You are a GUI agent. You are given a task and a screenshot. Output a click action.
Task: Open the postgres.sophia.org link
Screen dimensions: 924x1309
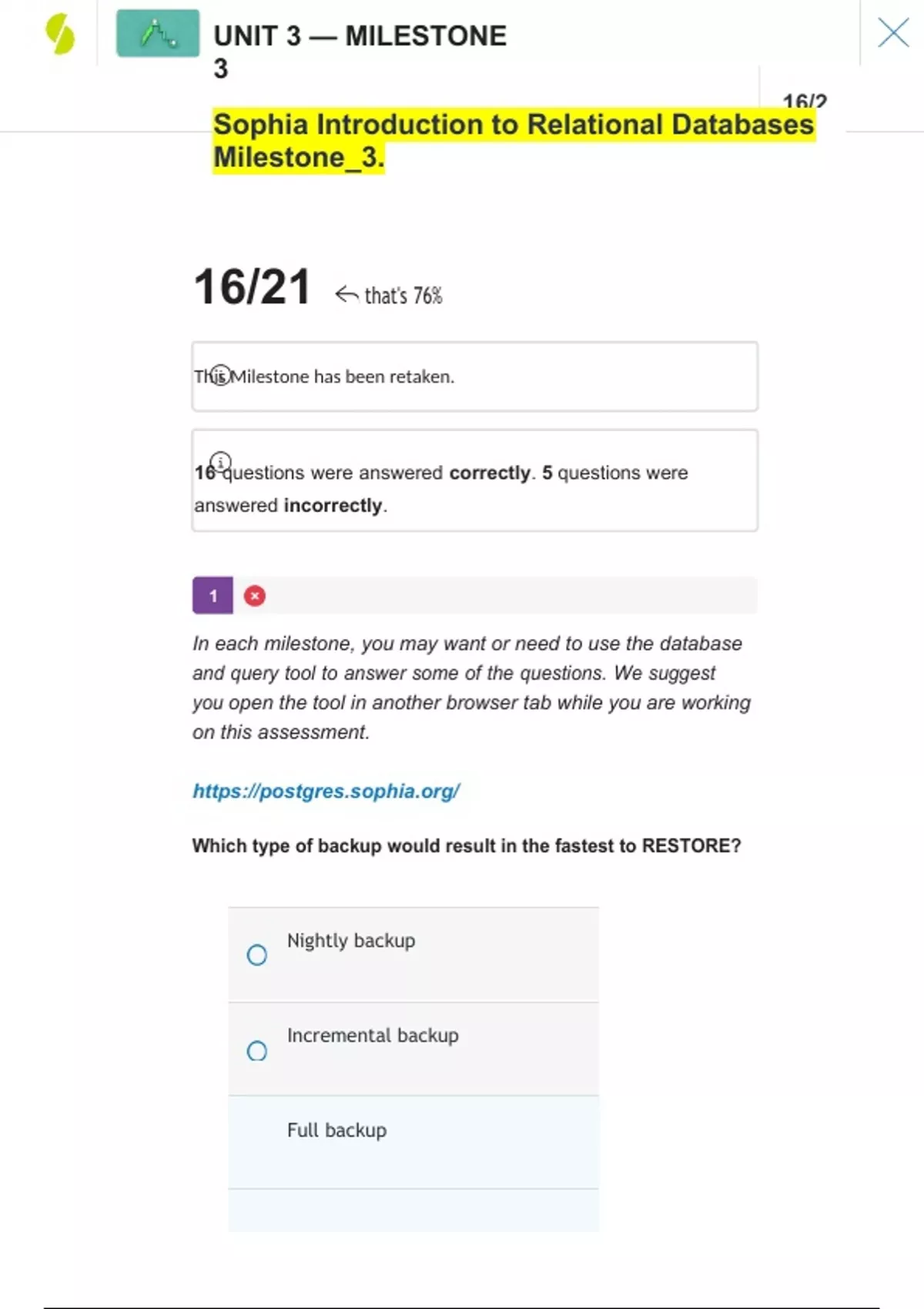pyautogui.click(x=326, y=791)
